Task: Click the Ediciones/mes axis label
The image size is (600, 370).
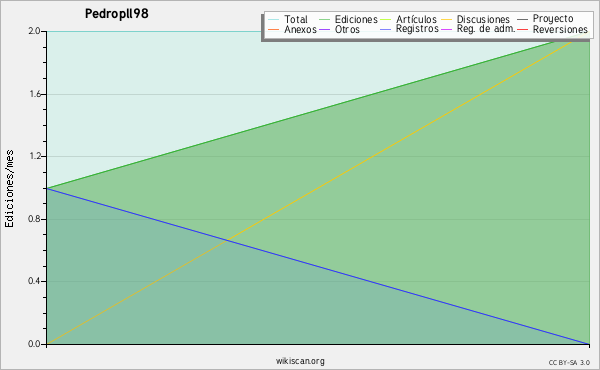Action: coord(9,189)
